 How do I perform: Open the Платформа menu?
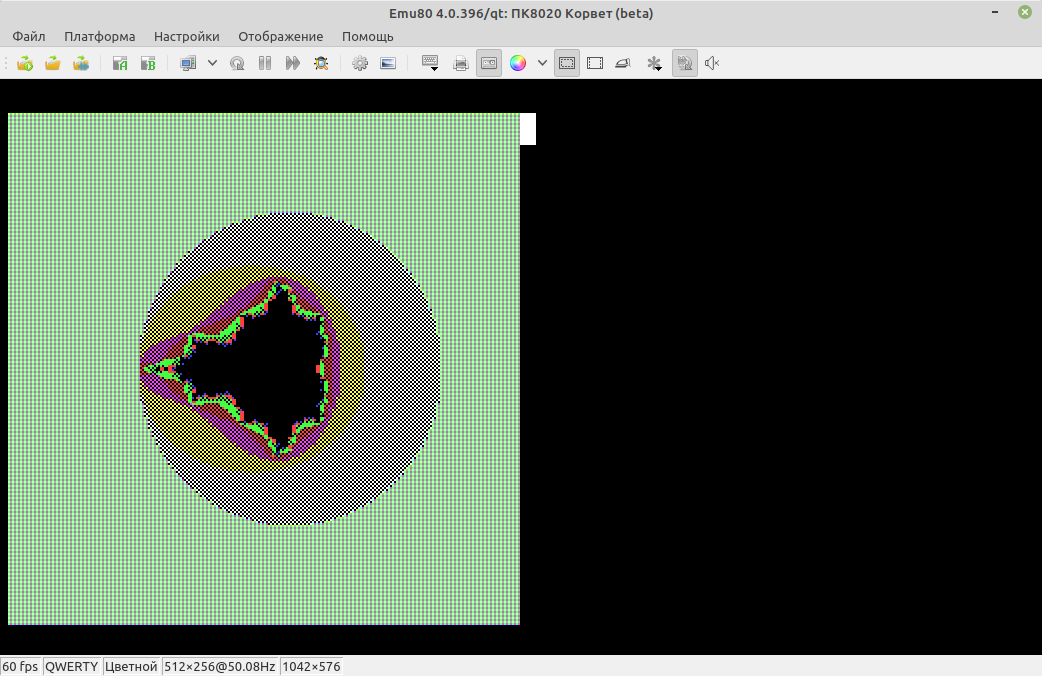99,36
